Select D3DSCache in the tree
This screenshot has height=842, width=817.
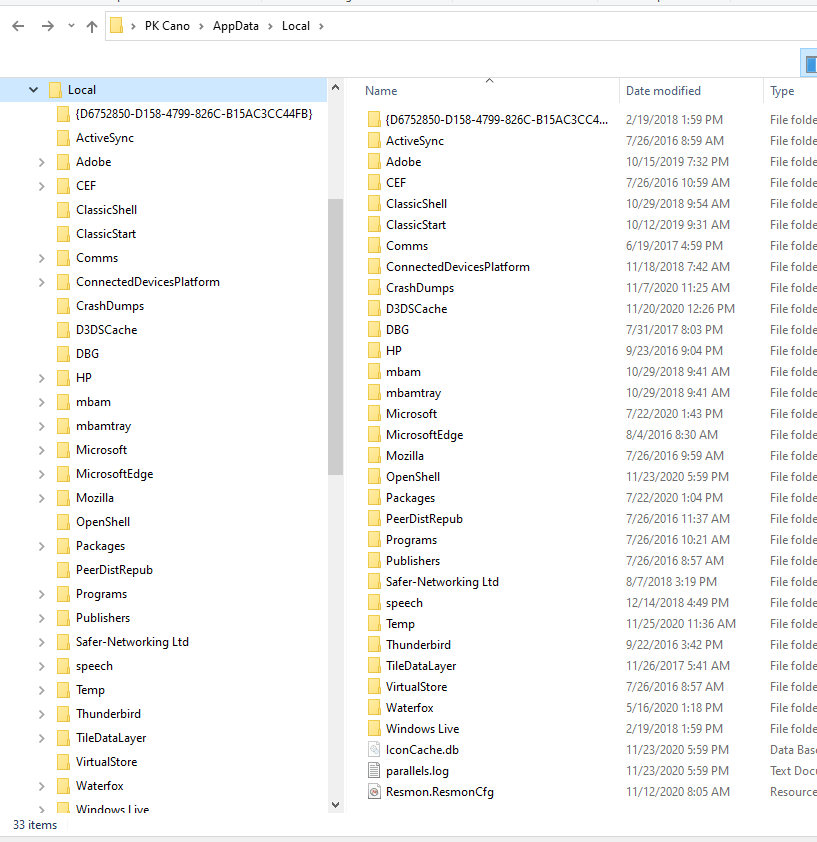click(106, 330)
